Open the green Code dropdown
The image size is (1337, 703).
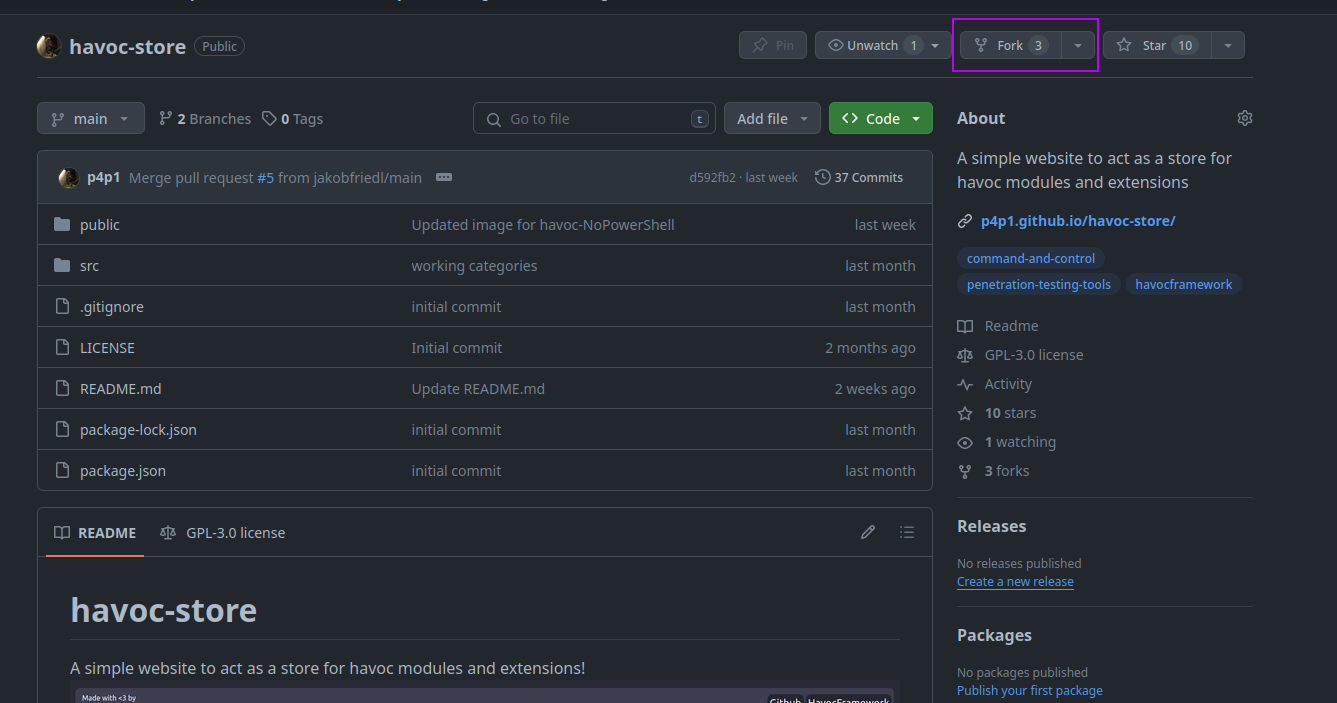880,118
